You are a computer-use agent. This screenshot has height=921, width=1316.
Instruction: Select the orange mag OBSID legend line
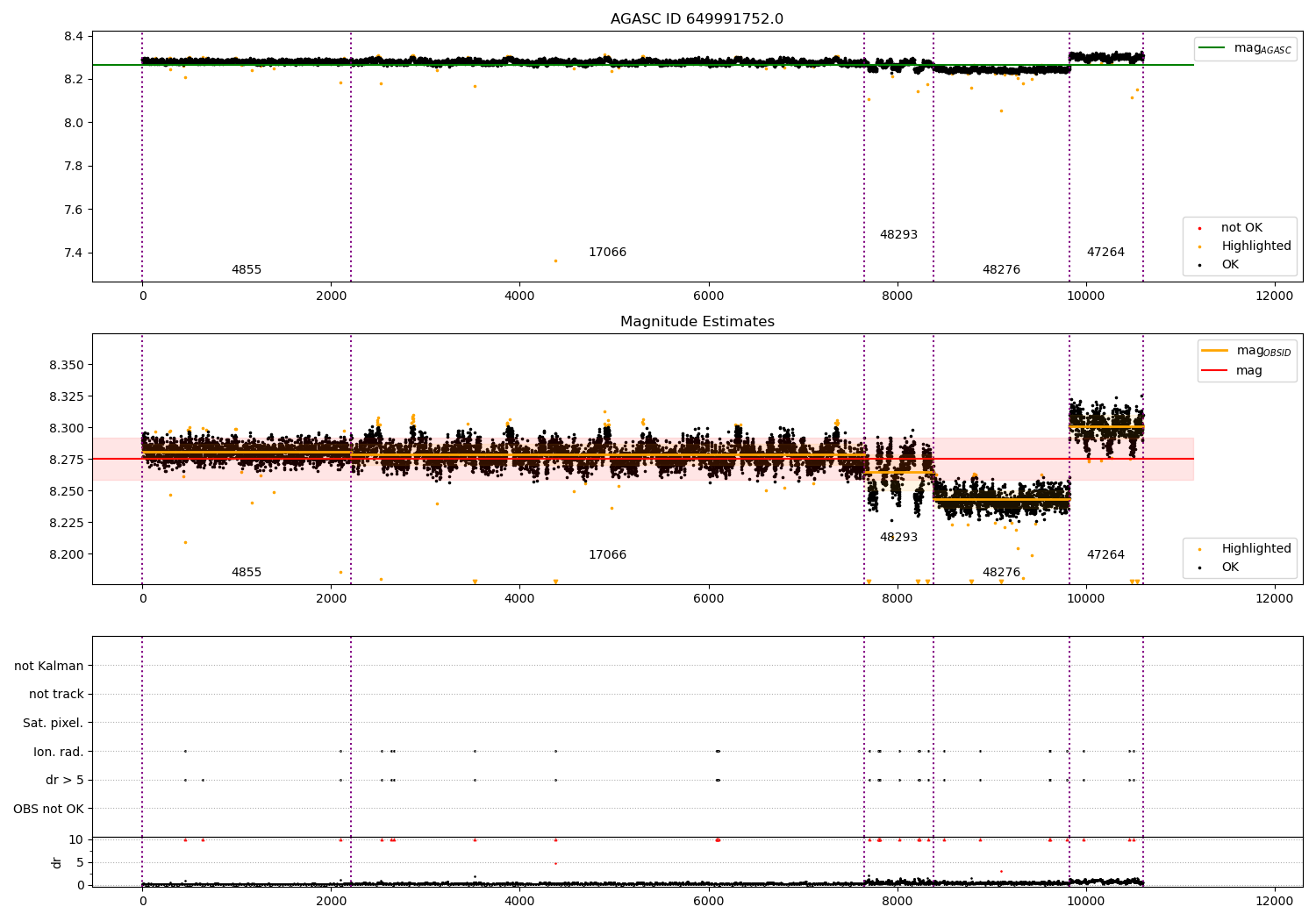[x=1214, y=351]
